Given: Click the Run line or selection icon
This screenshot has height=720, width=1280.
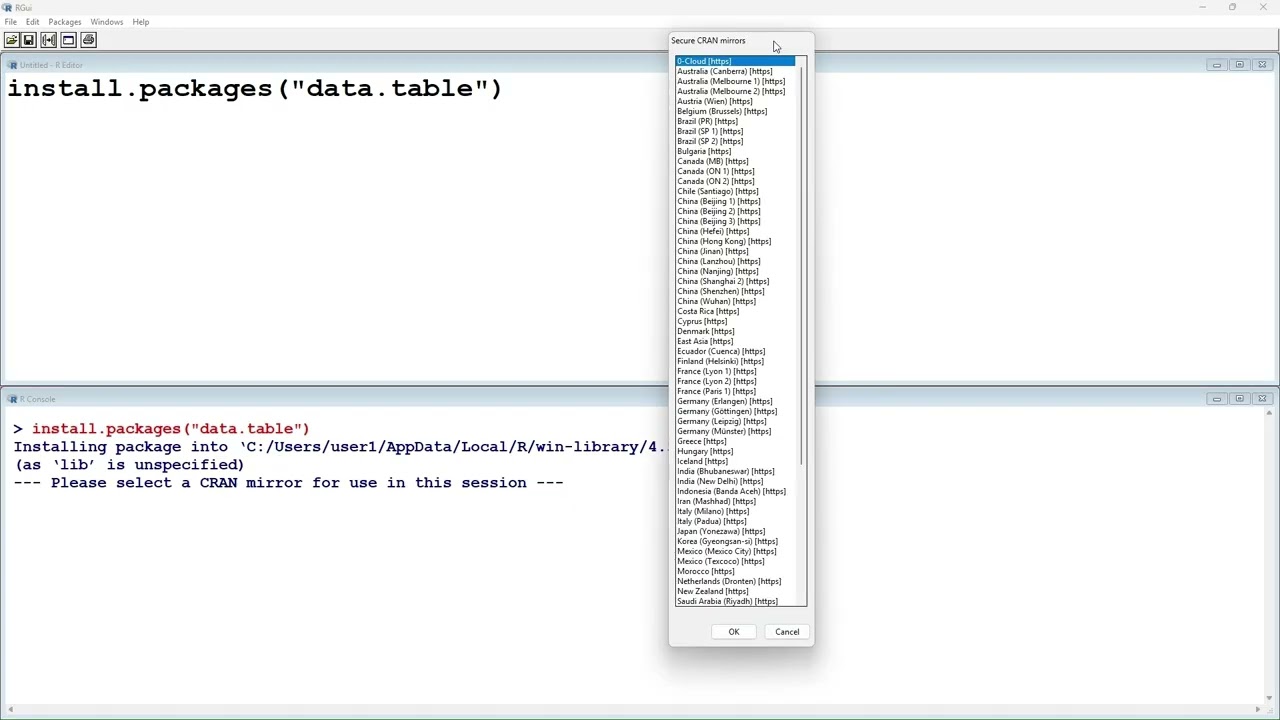Looking at the screenshot, I should tap(49, 40).
